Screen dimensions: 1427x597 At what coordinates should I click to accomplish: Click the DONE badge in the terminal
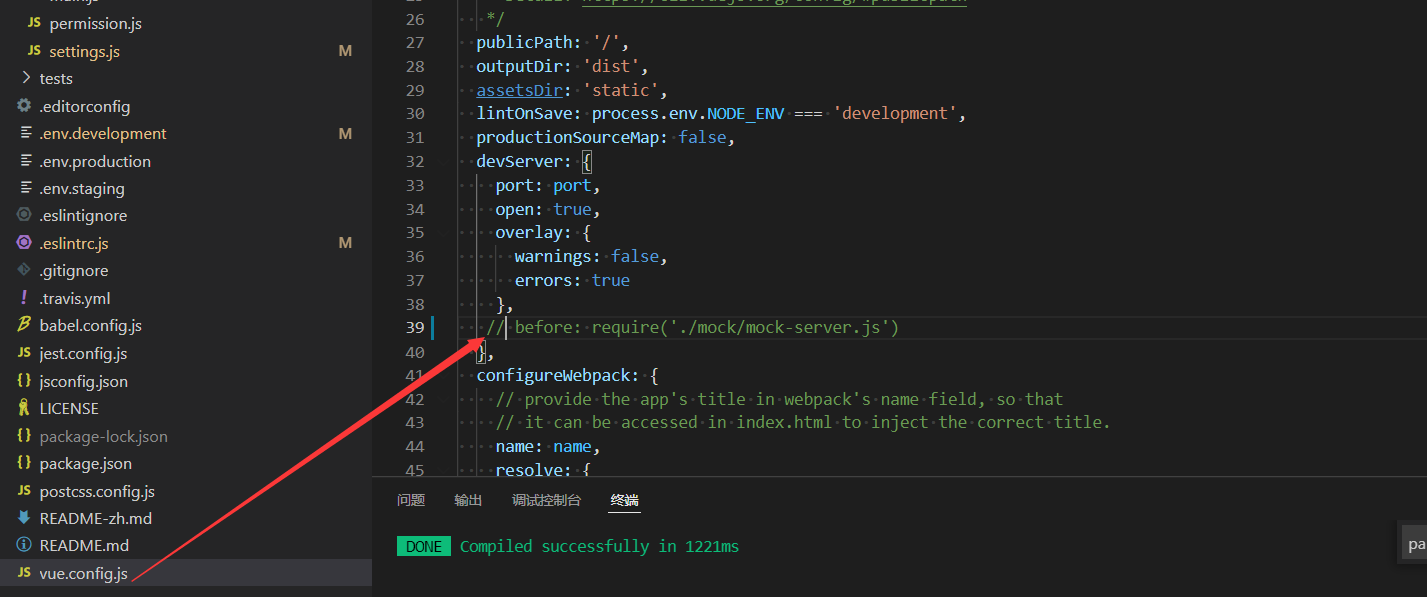pos(424,546)
